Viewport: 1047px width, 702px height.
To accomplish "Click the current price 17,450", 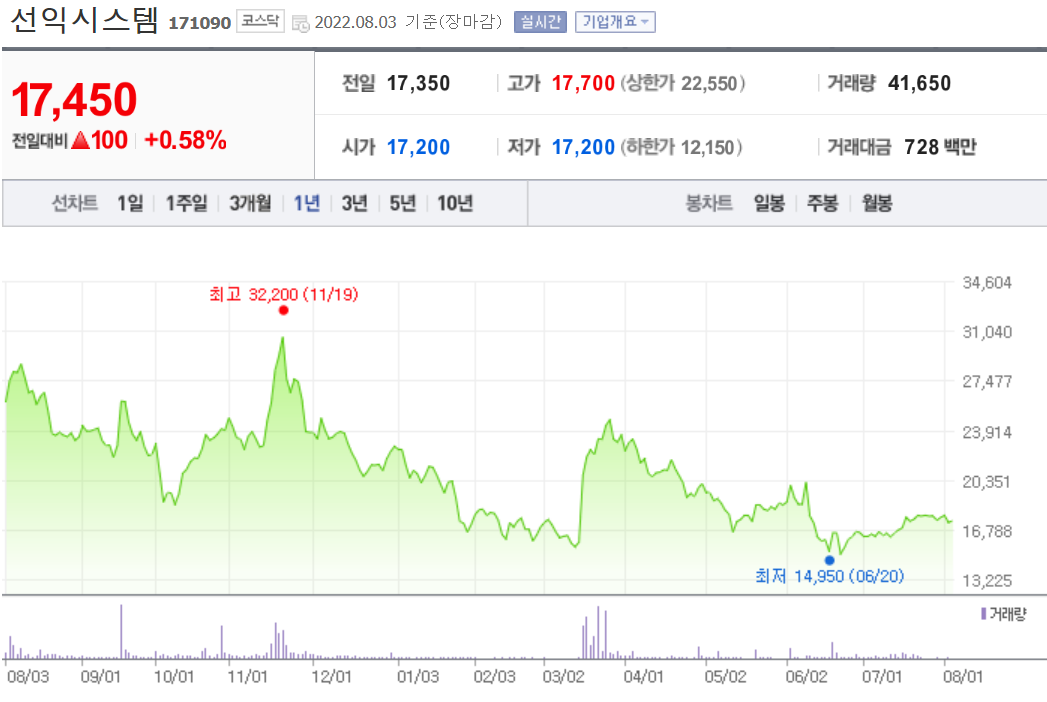I will 74,100.
